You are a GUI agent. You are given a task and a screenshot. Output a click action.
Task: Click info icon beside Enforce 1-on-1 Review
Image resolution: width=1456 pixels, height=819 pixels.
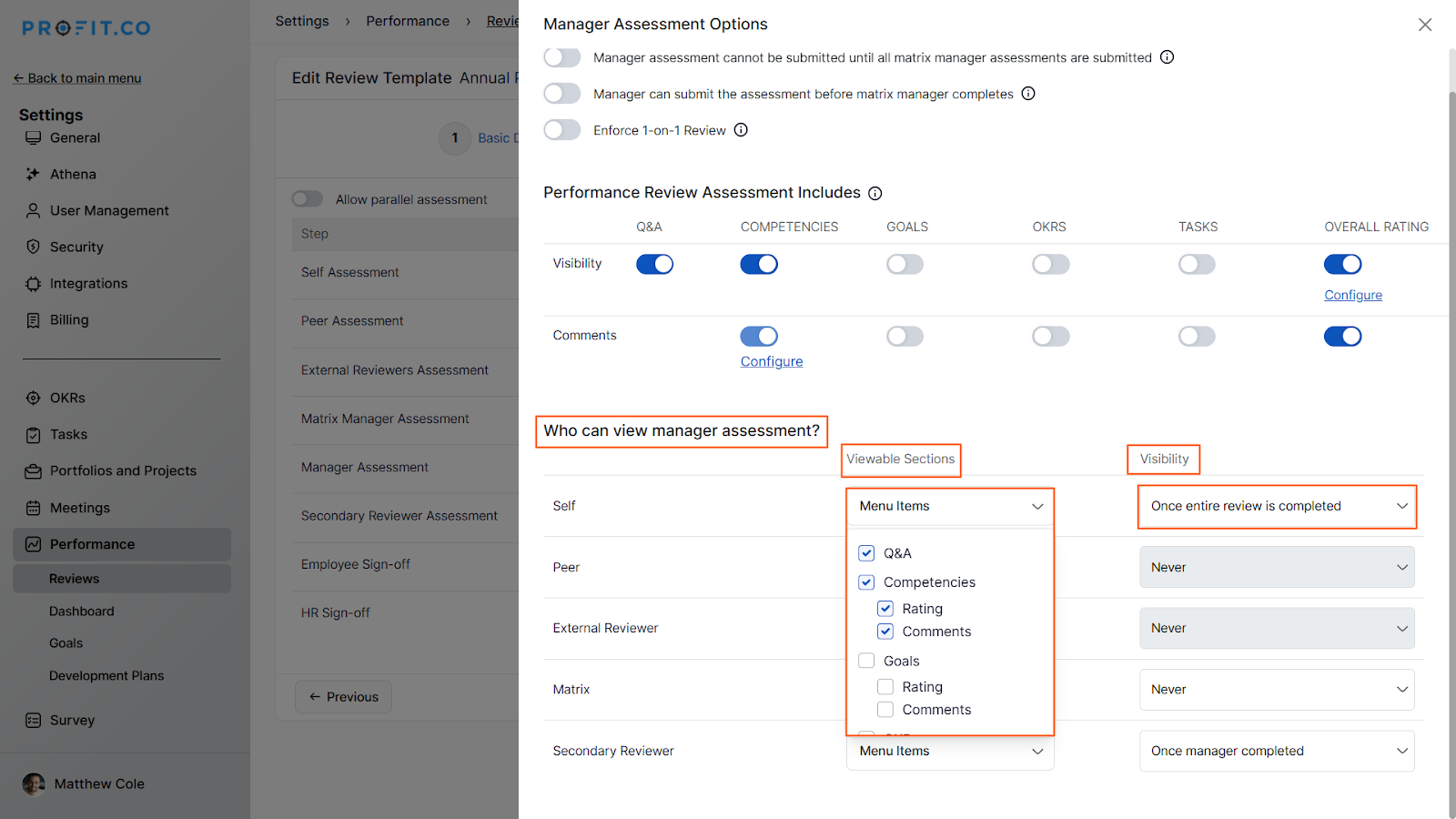pos(741,130)
